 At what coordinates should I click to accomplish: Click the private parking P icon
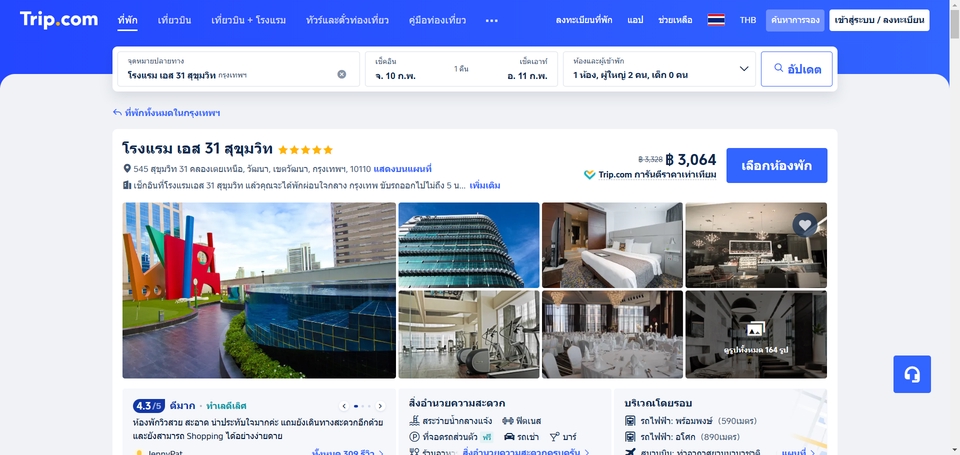pyautogui.click(x=414, y=437)
